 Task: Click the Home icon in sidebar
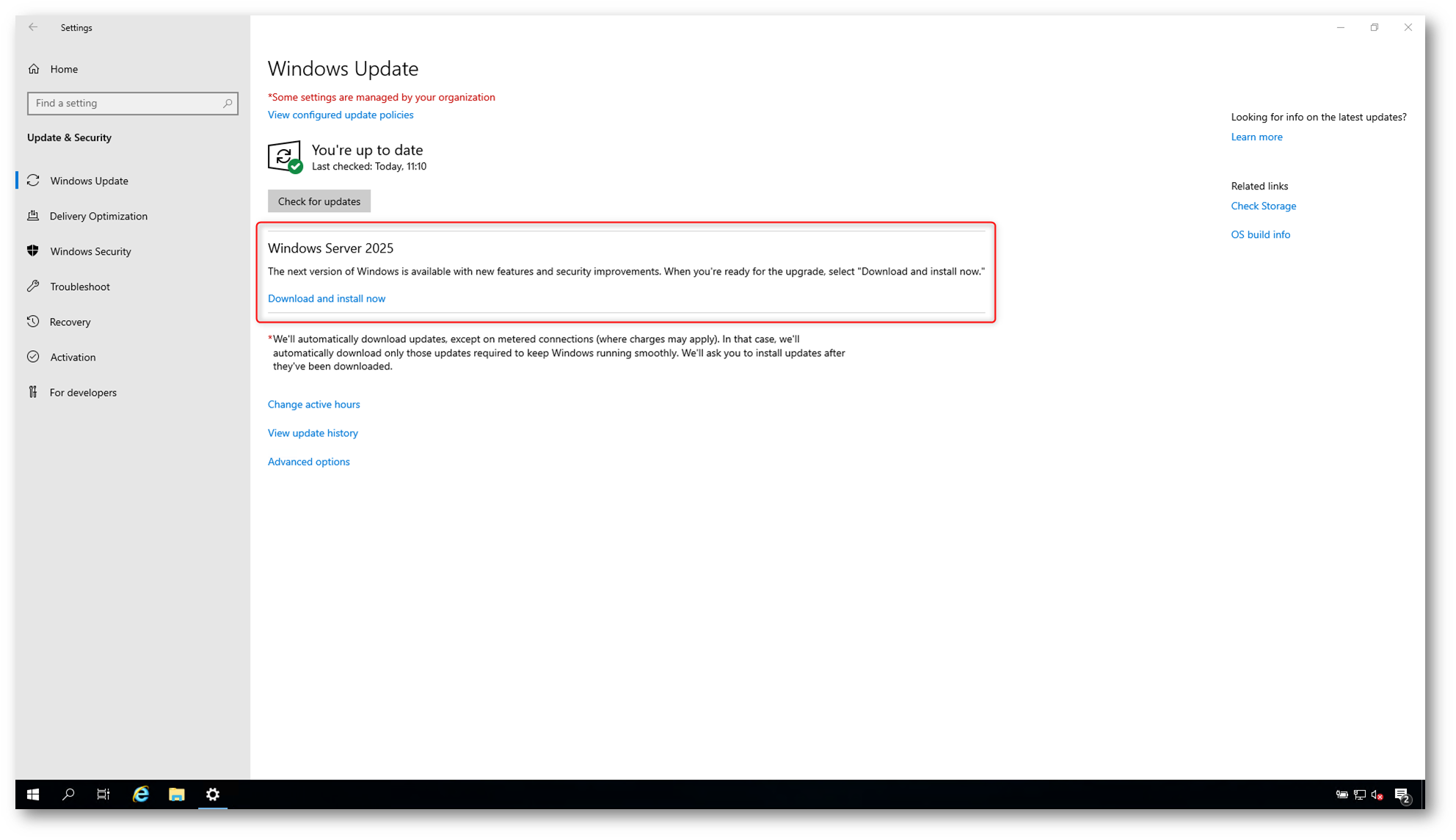click(x=34, y=69)
